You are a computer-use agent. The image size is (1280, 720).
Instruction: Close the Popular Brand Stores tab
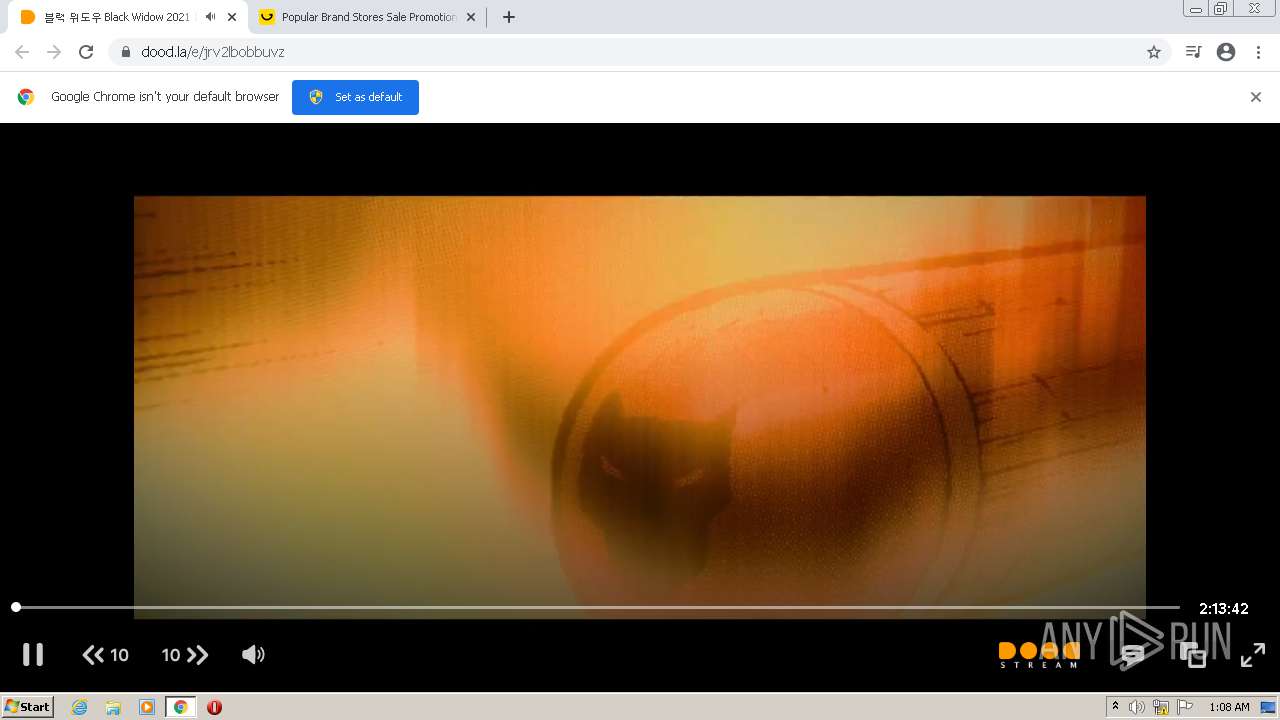pyautogui.click(x=471, y=17)
